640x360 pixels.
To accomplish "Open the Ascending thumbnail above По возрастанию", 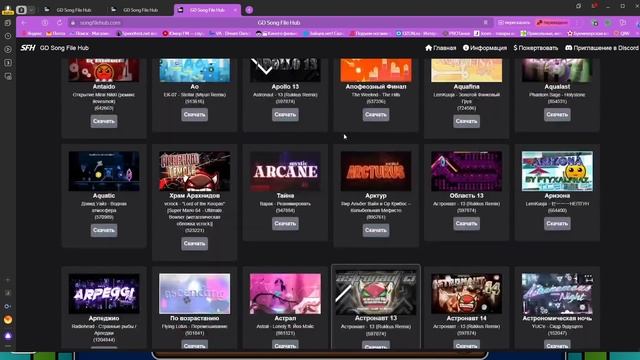I will tap(194, 293).
